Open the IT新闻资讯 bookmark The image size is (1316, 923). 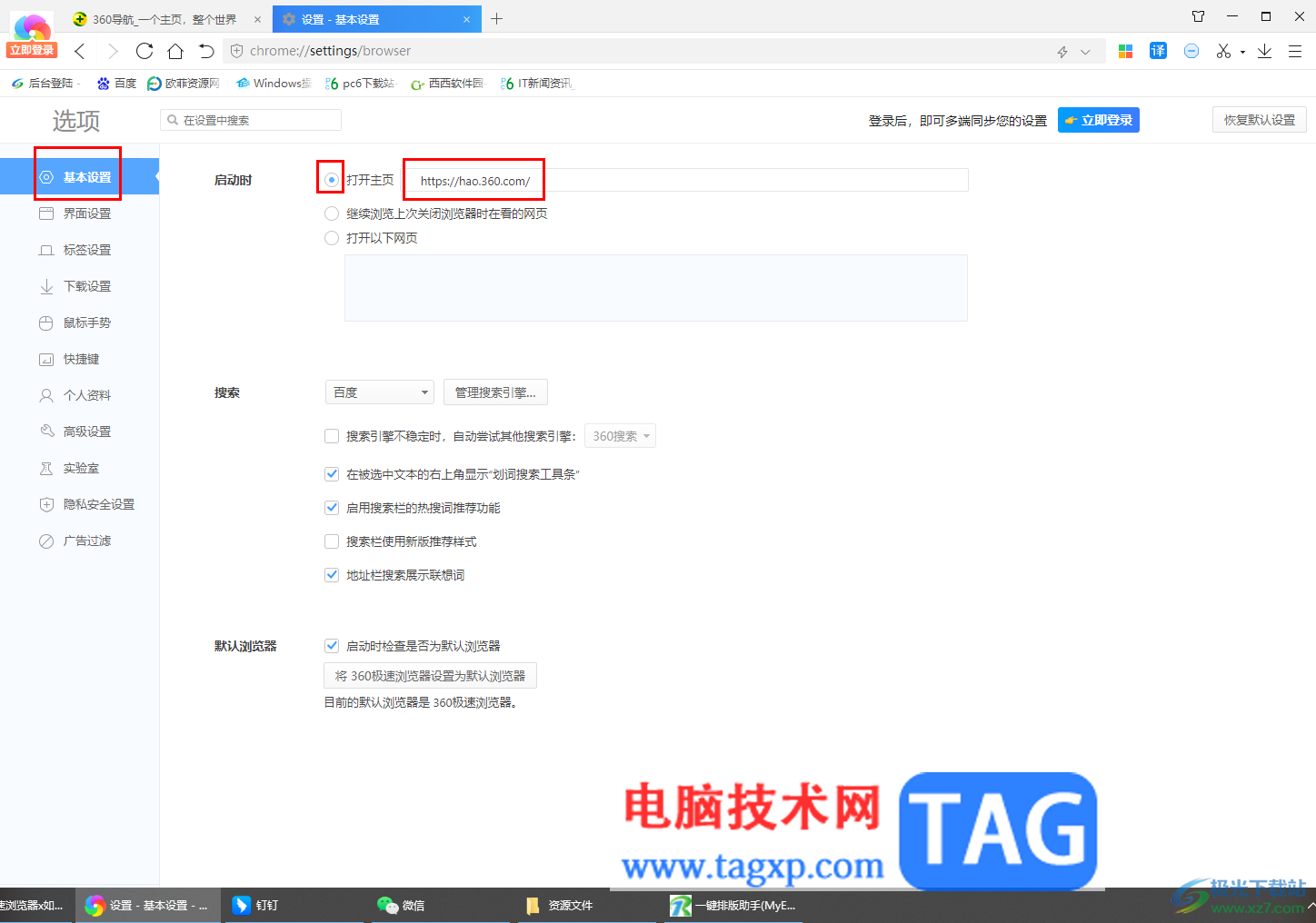[537, 84]
